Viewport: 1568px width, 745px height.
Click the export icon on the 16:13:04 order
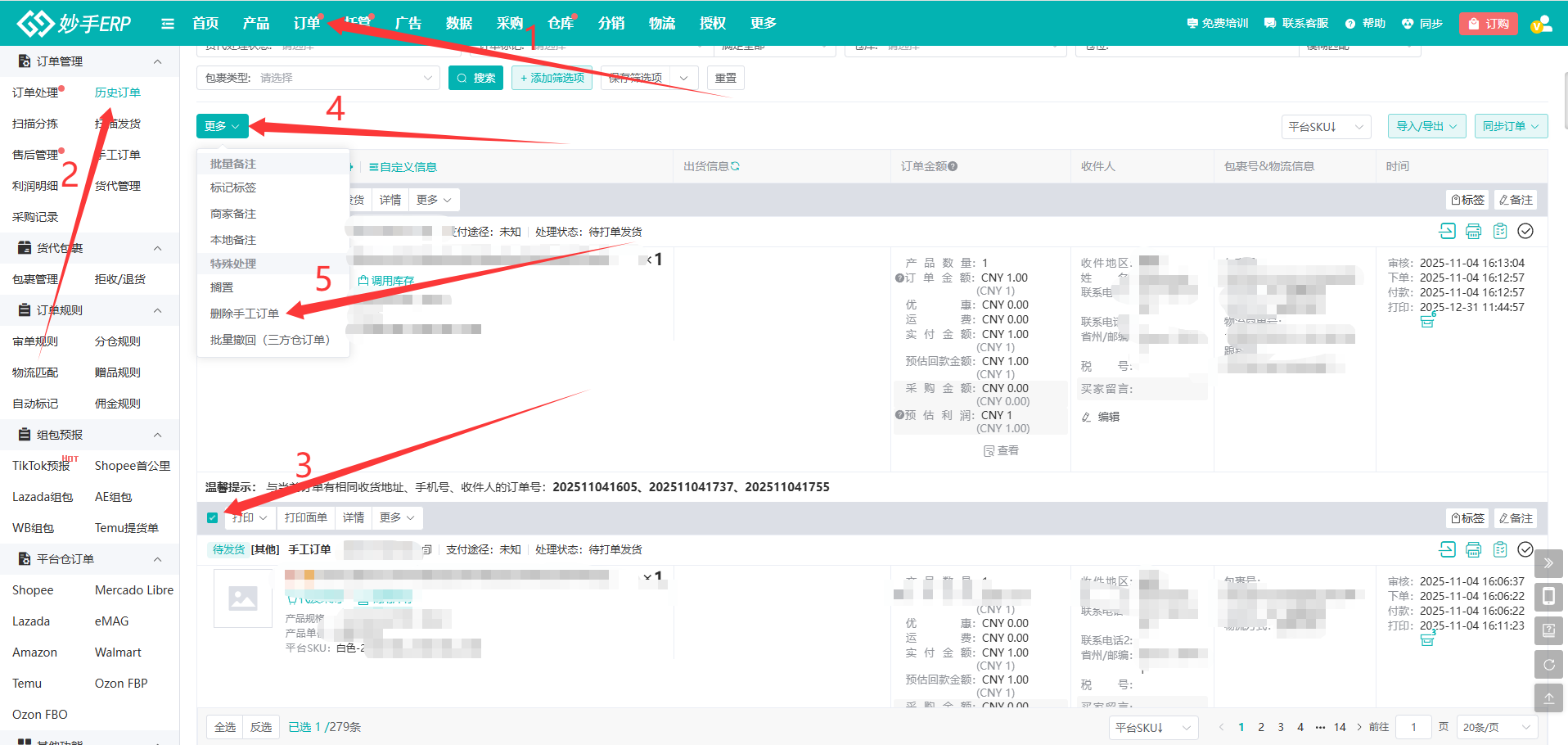click(1447, 231)
